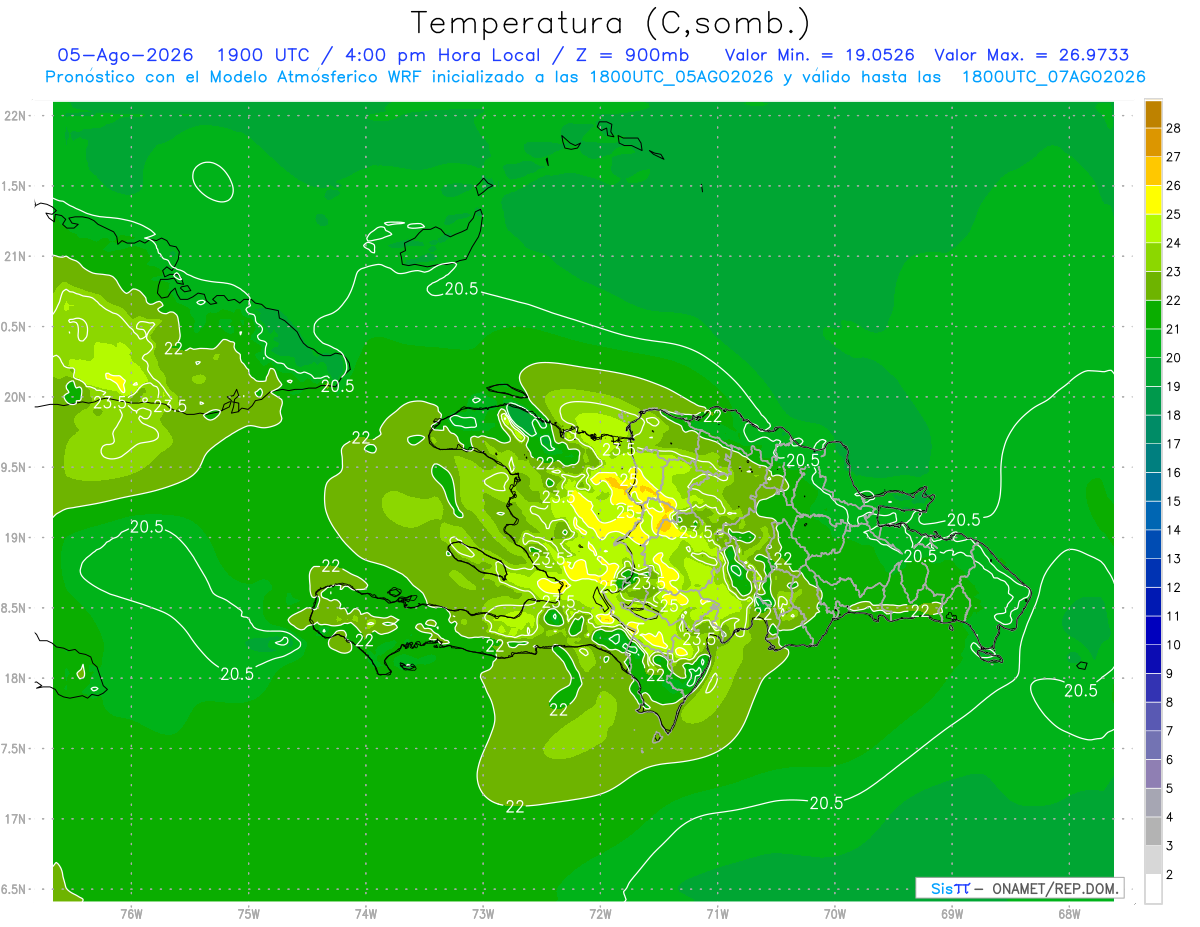Image resolution: width=1200 pixels, height=927 pixels.
Task: Select the date text "05-Ago-2026"
Action: click(x=125, y=55)
